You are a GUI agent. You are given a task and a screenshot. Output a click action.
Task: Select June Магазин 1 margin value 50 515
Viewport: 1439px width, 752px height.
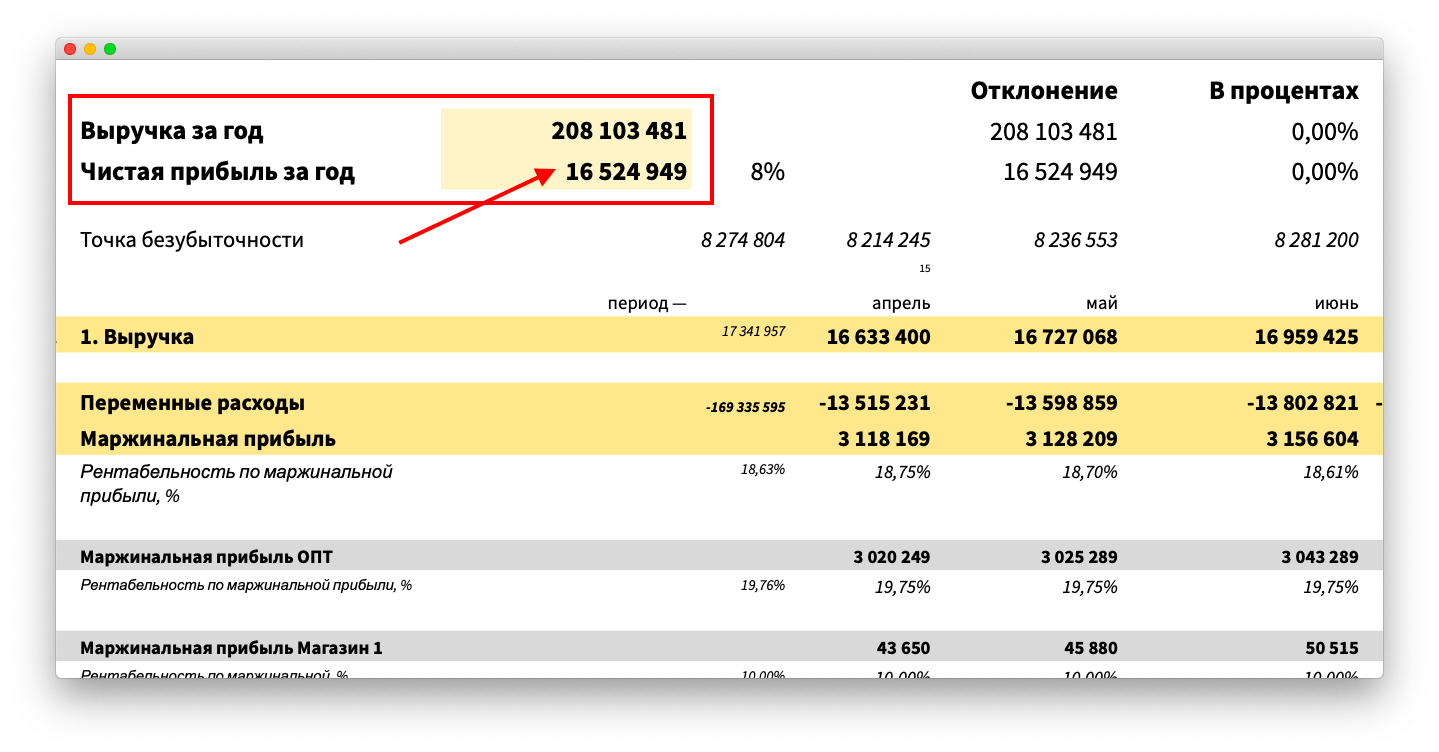[1329, 648]
